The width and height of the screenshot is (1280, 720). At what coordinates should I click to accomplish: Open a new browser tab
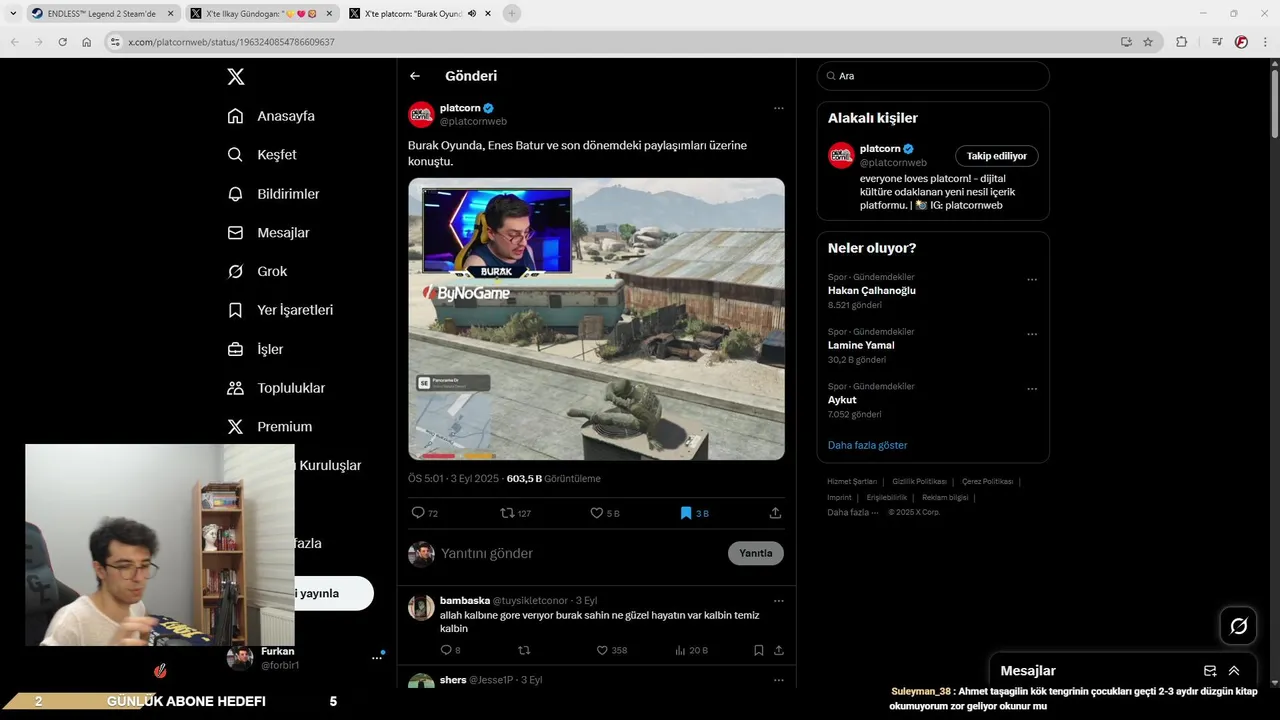point(512,14)
